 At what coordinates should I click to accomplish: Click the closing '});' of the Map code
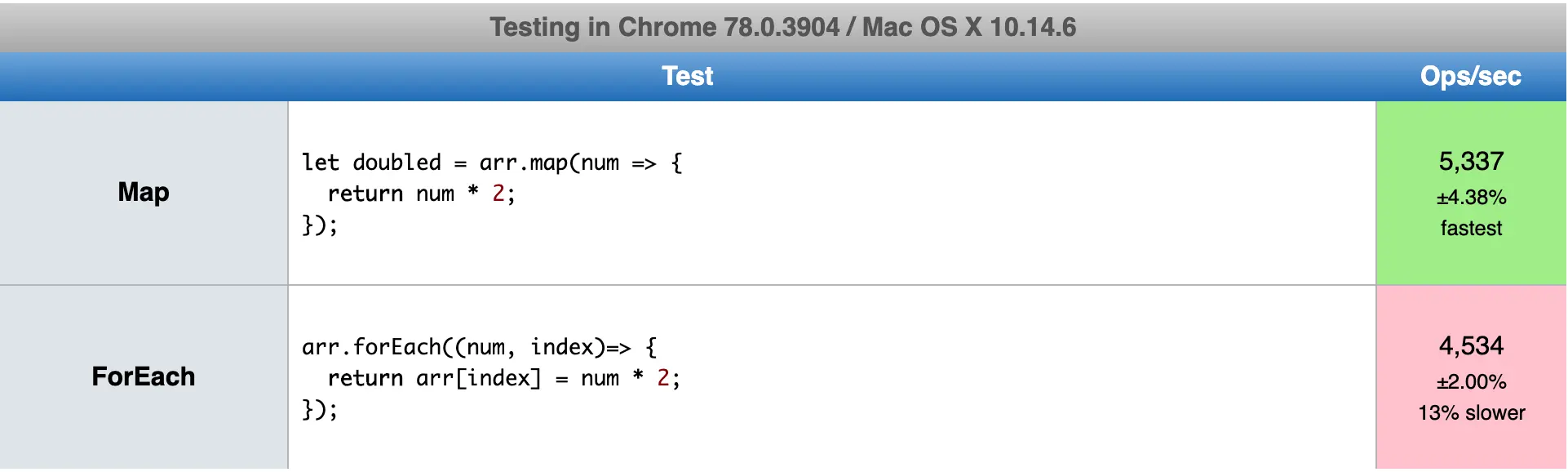pos(319,225)
